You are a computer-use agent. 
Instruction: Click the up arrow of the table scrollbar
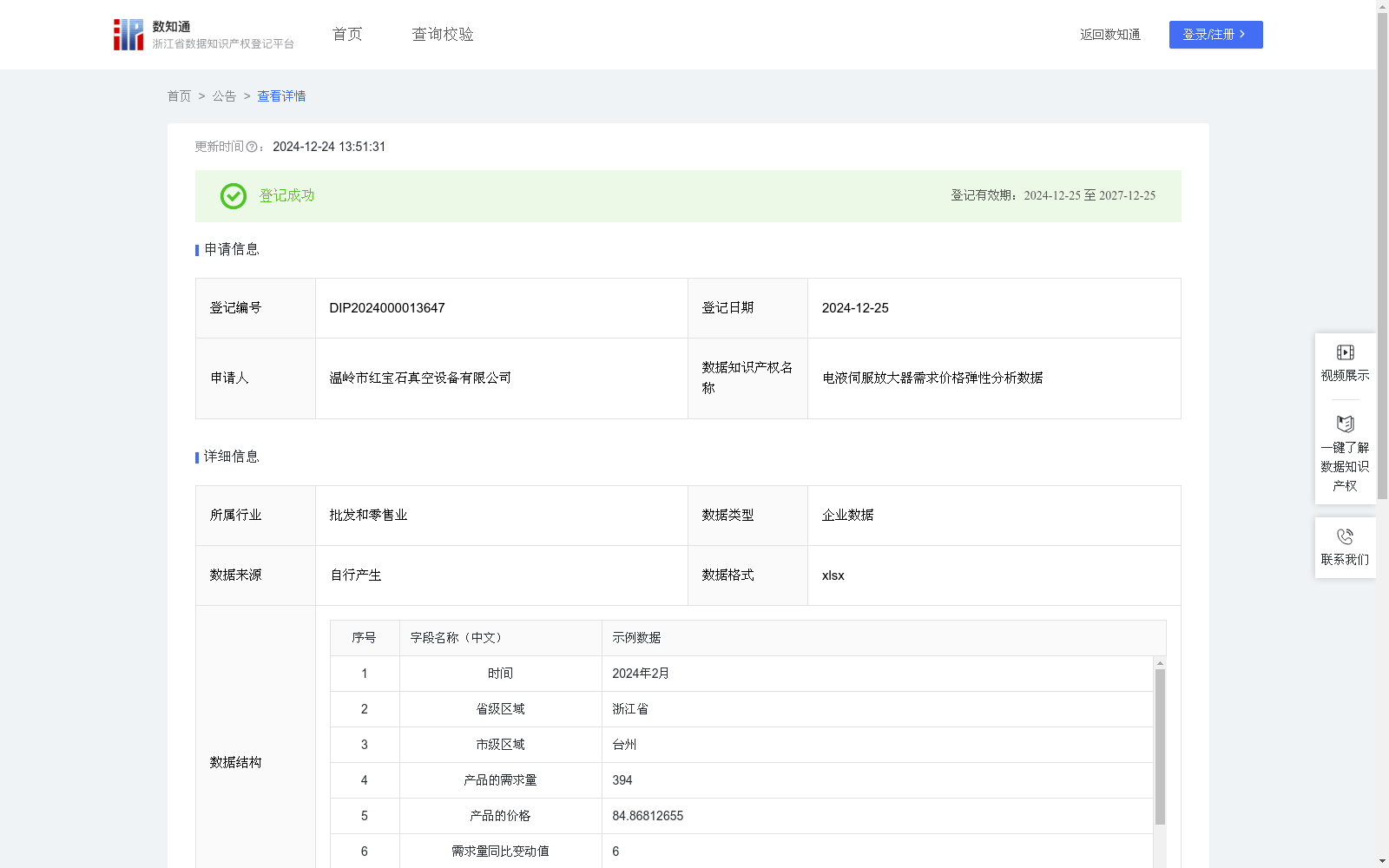coord(1160,665)
